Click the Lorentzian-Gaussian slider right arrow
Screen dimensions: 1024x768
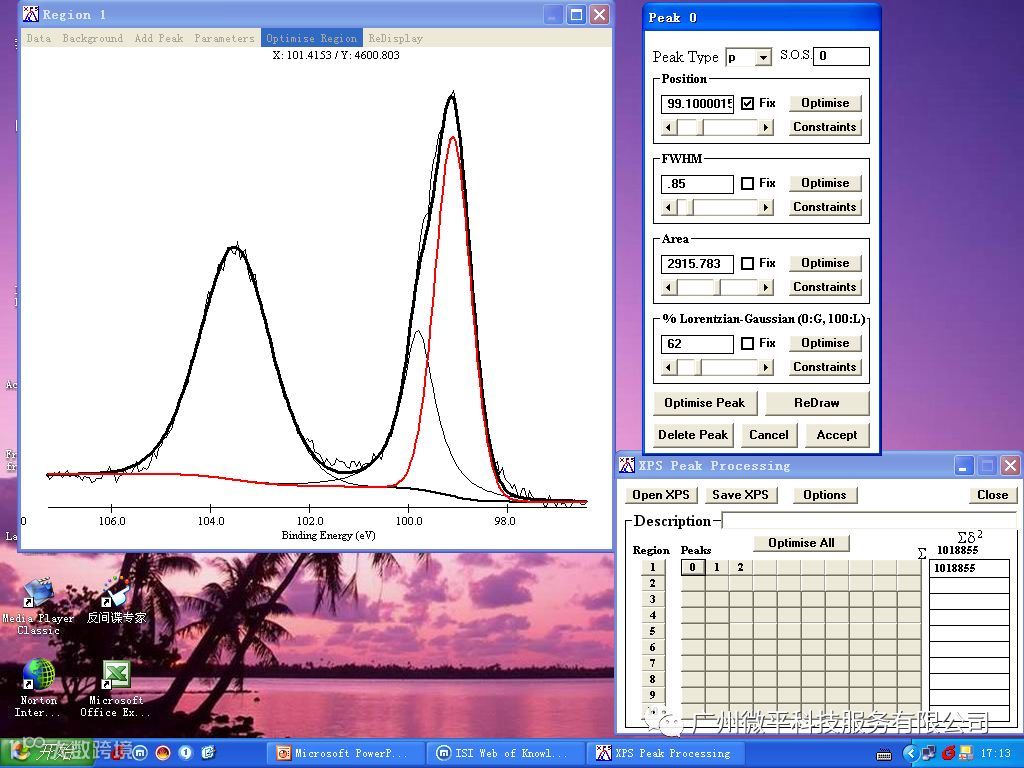(766, 368)
